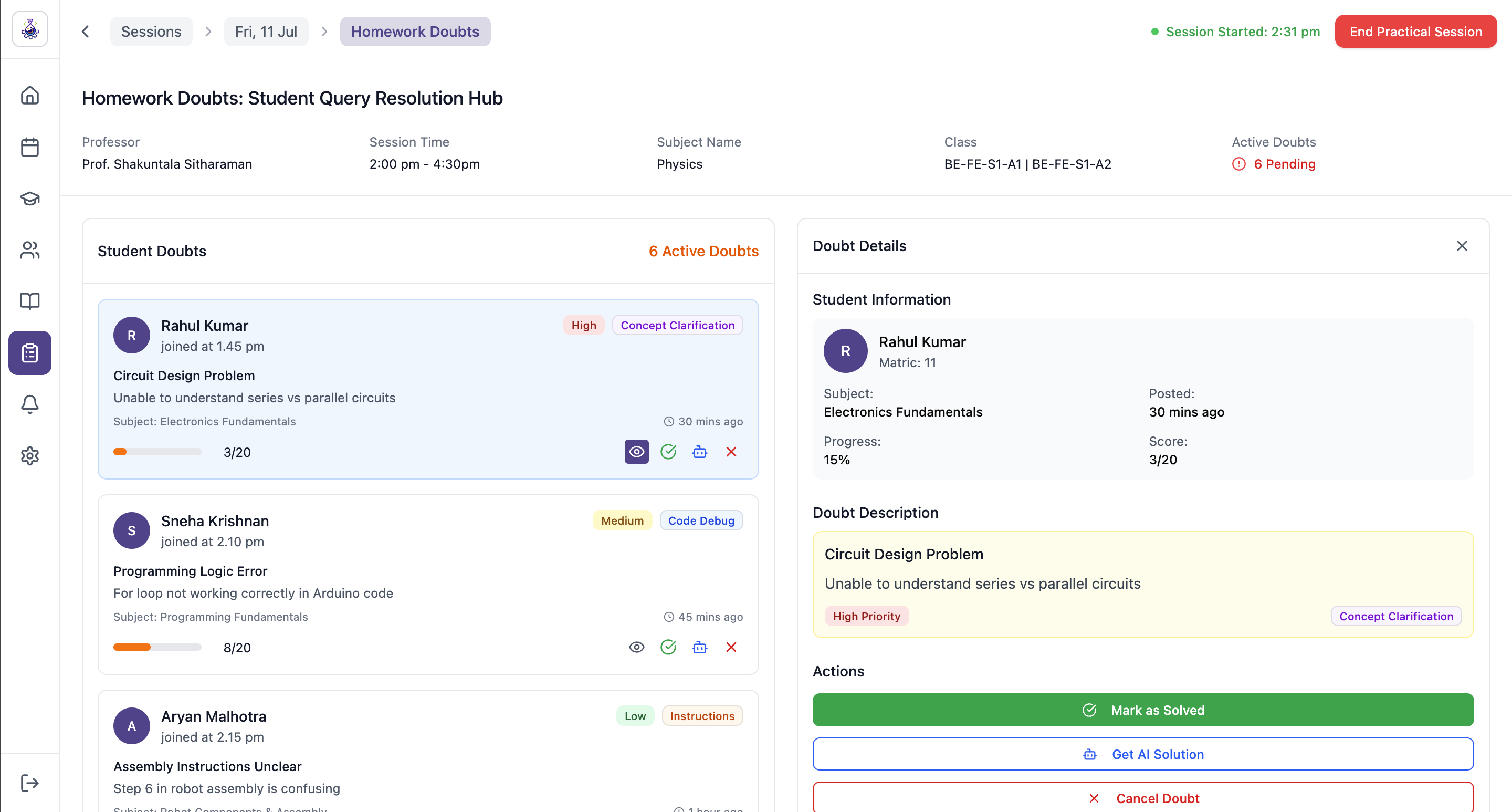Mark Rahul Kumar's doubt solved with checkmark

(668, 452)
